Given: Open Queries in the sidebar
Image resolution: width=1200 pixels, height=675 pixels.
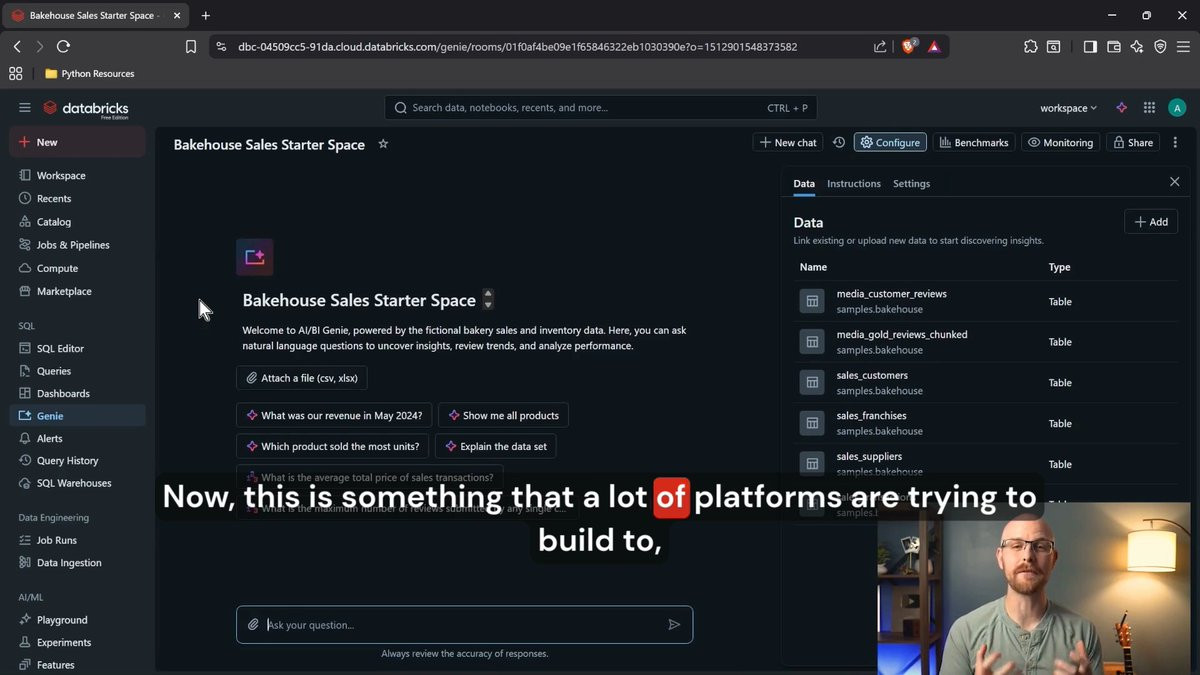Looking at the screenshot, I should pos(78,371).
